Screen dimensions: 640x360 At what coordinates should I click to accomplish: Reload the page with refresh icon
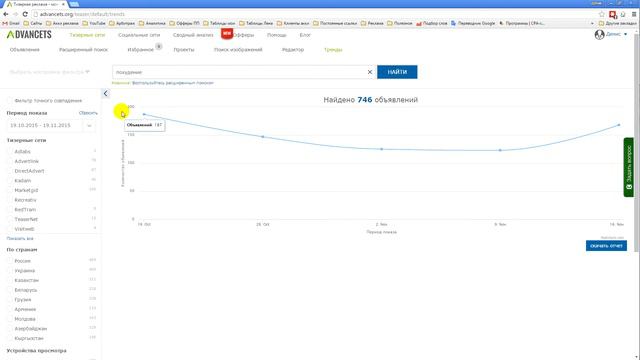pyautogui.click(x=25, y=14)
